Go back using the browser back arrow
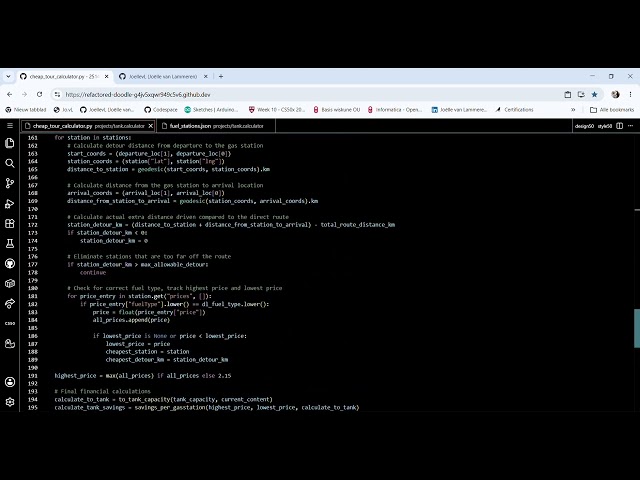Screen dimensions: 640x480 tap(9, 94)
